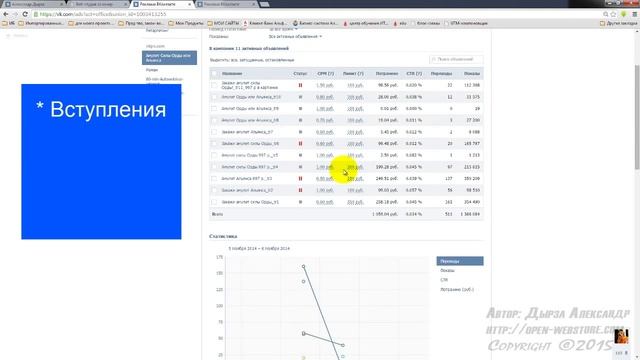Click the page vertical scrollbar thumb
The height and width of the screenshot is (360, 640).
tap(637, 117)
